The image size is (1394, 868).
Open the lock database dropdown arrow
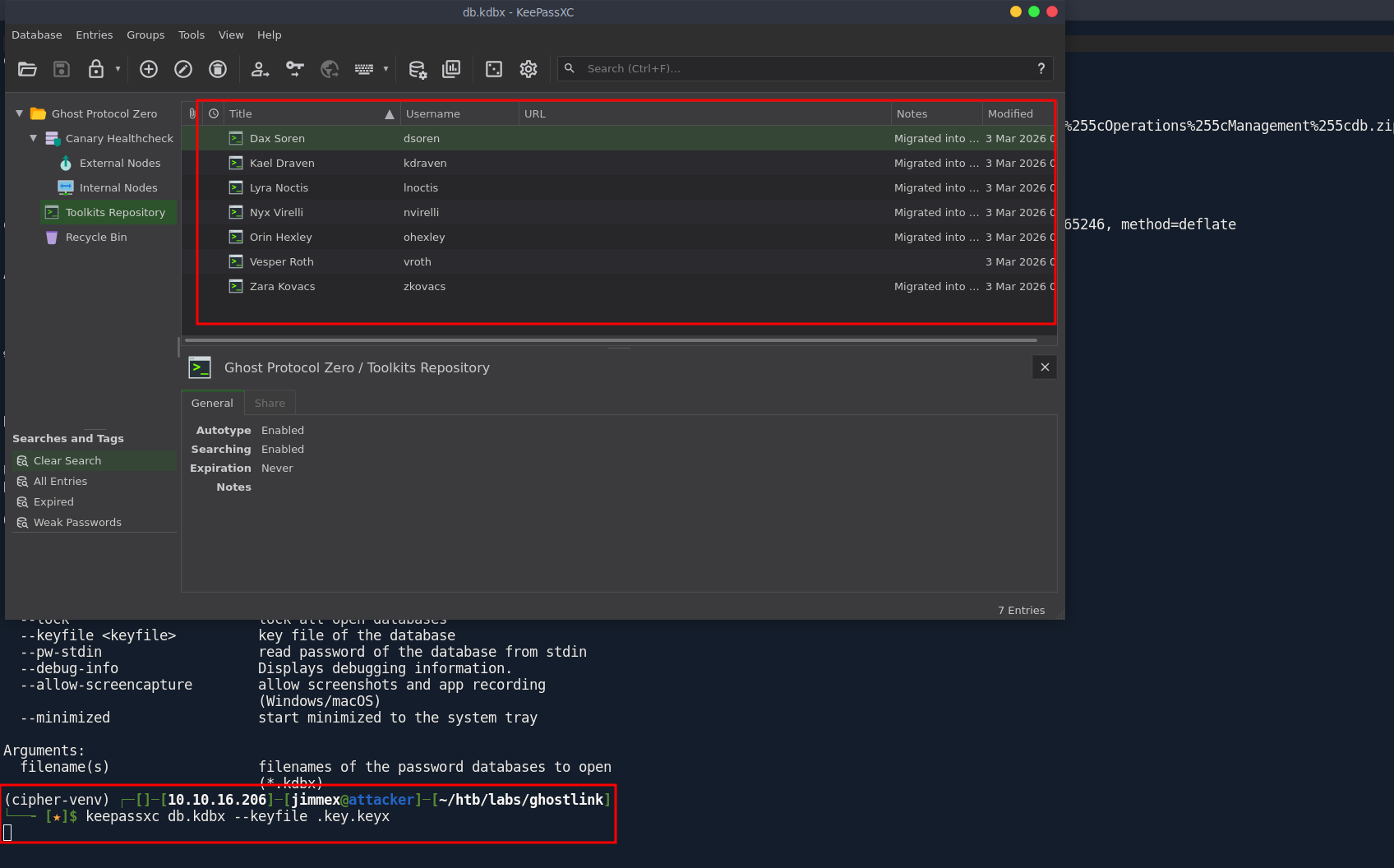point(118,69)
